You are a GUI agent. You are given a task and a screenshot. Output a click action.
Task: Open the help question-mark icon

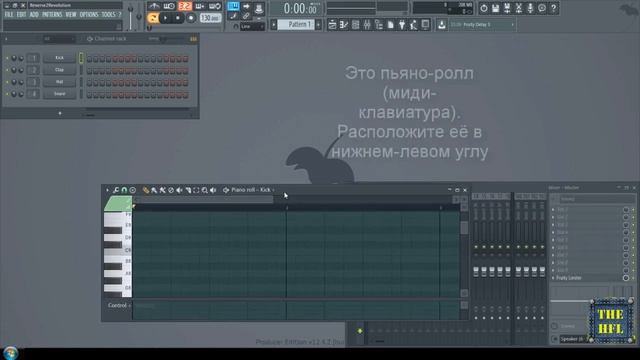[553, 8]
